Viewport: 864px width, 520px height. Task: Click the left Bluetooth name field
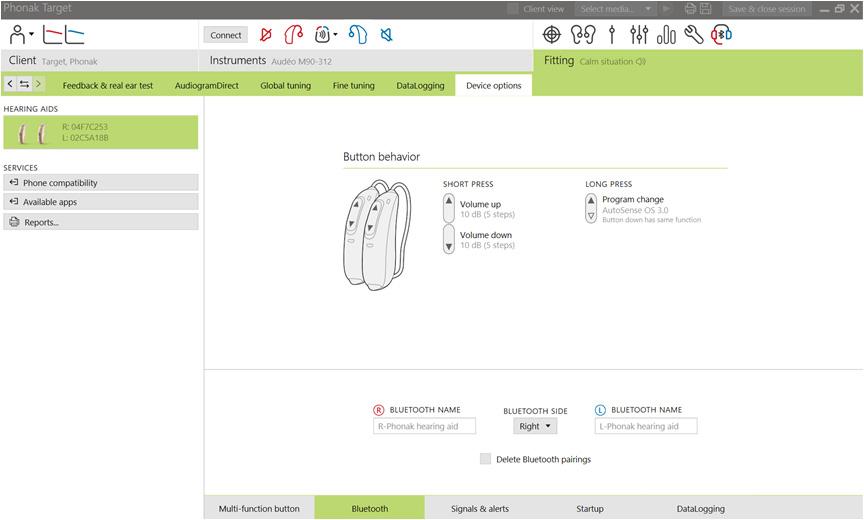tap(646, 426)
